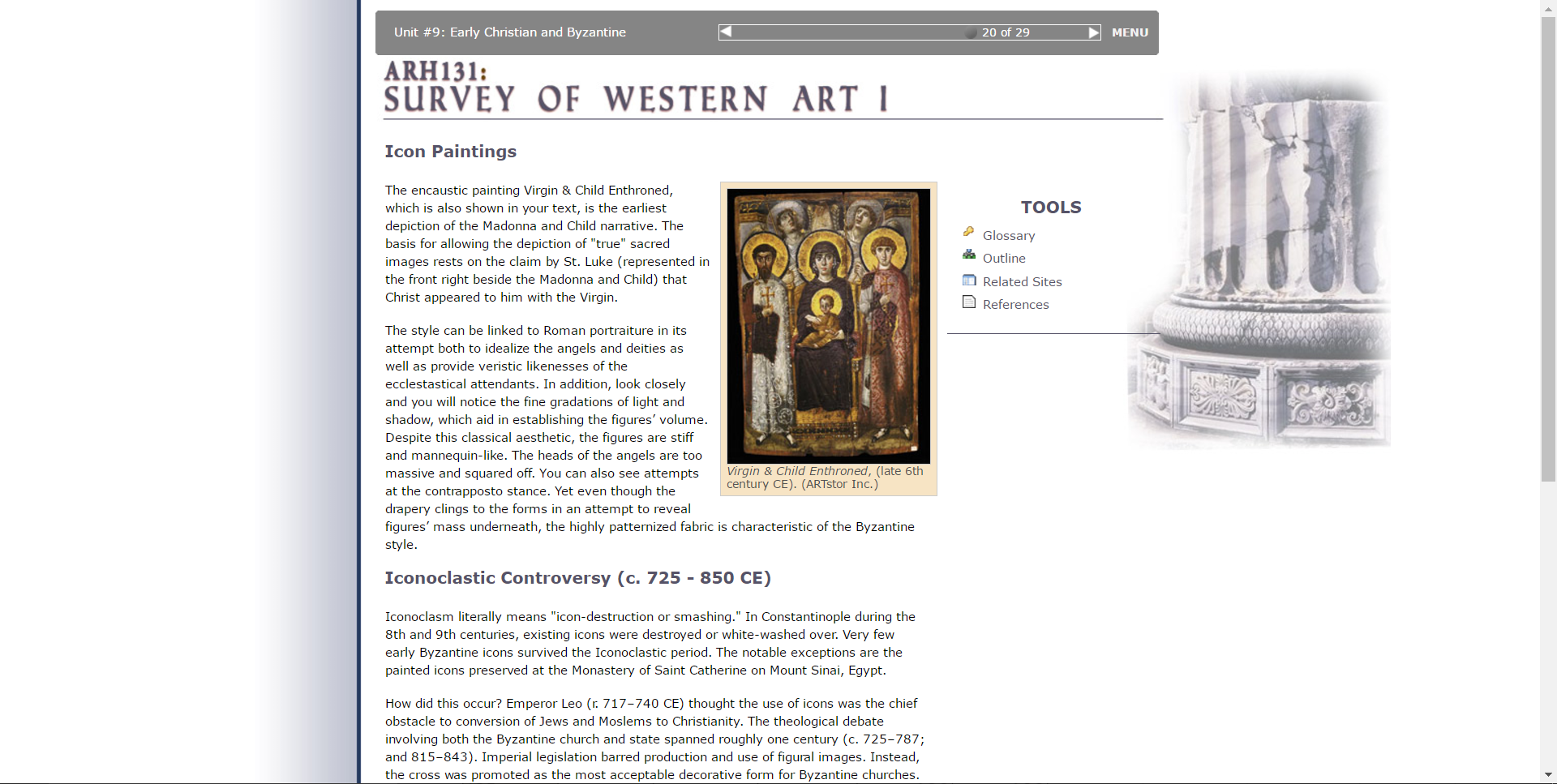The width and height of the screenshot is (1557, 784).
Task: Click the References page icon
Action: (969, 302)
